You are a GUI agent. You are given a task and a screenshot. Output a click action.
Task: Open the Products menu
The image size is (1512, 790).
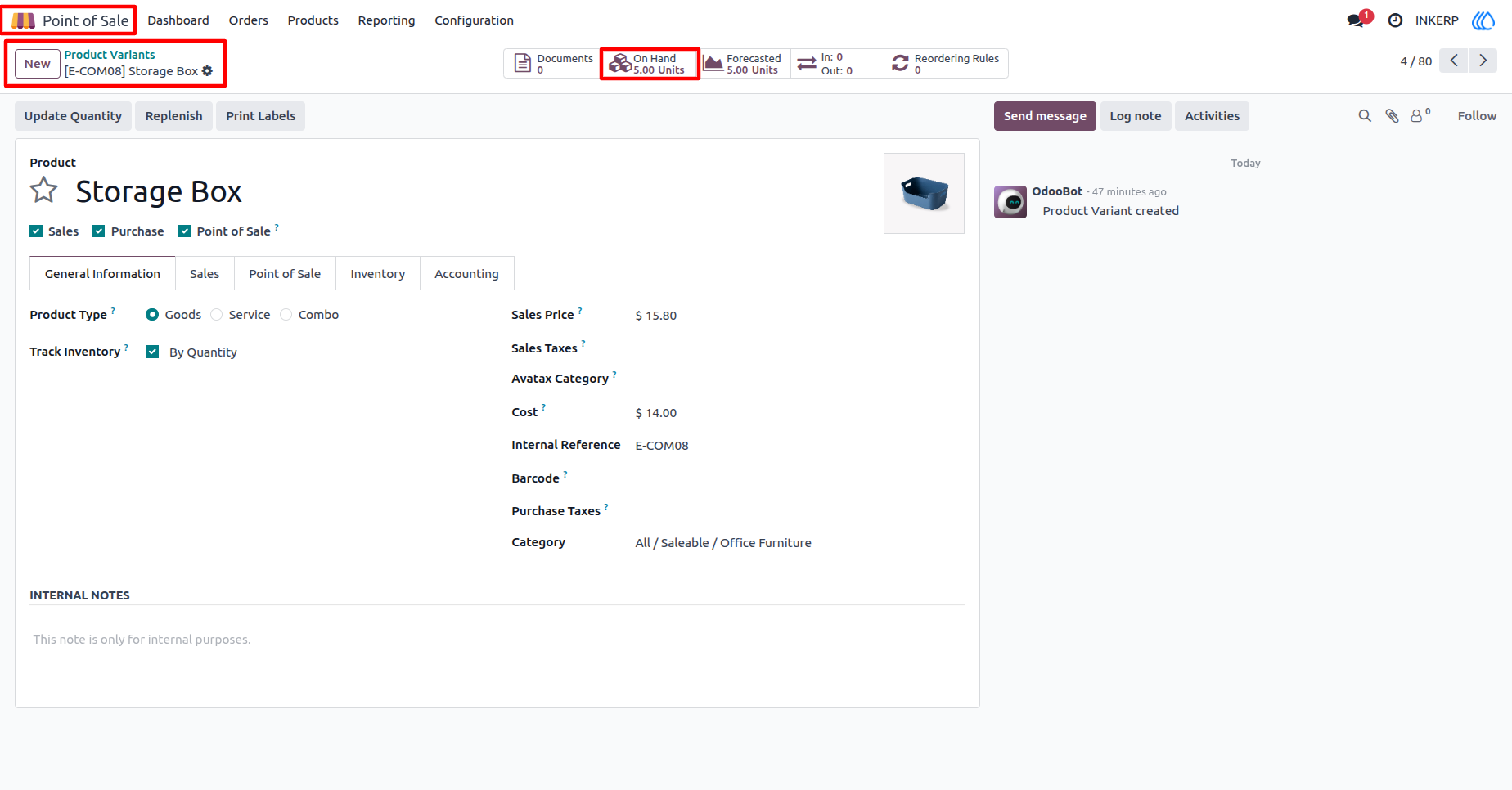[x=313, y=20]
